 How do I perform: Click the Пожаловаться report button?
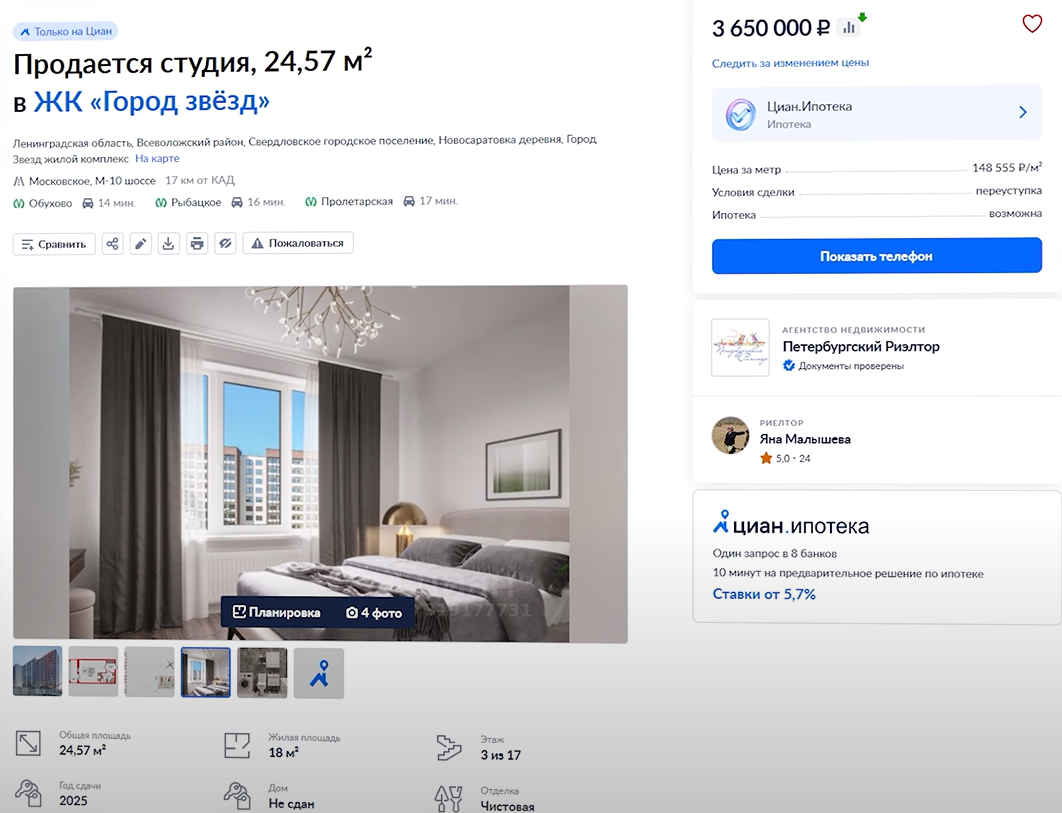click(x=298, y=243)
